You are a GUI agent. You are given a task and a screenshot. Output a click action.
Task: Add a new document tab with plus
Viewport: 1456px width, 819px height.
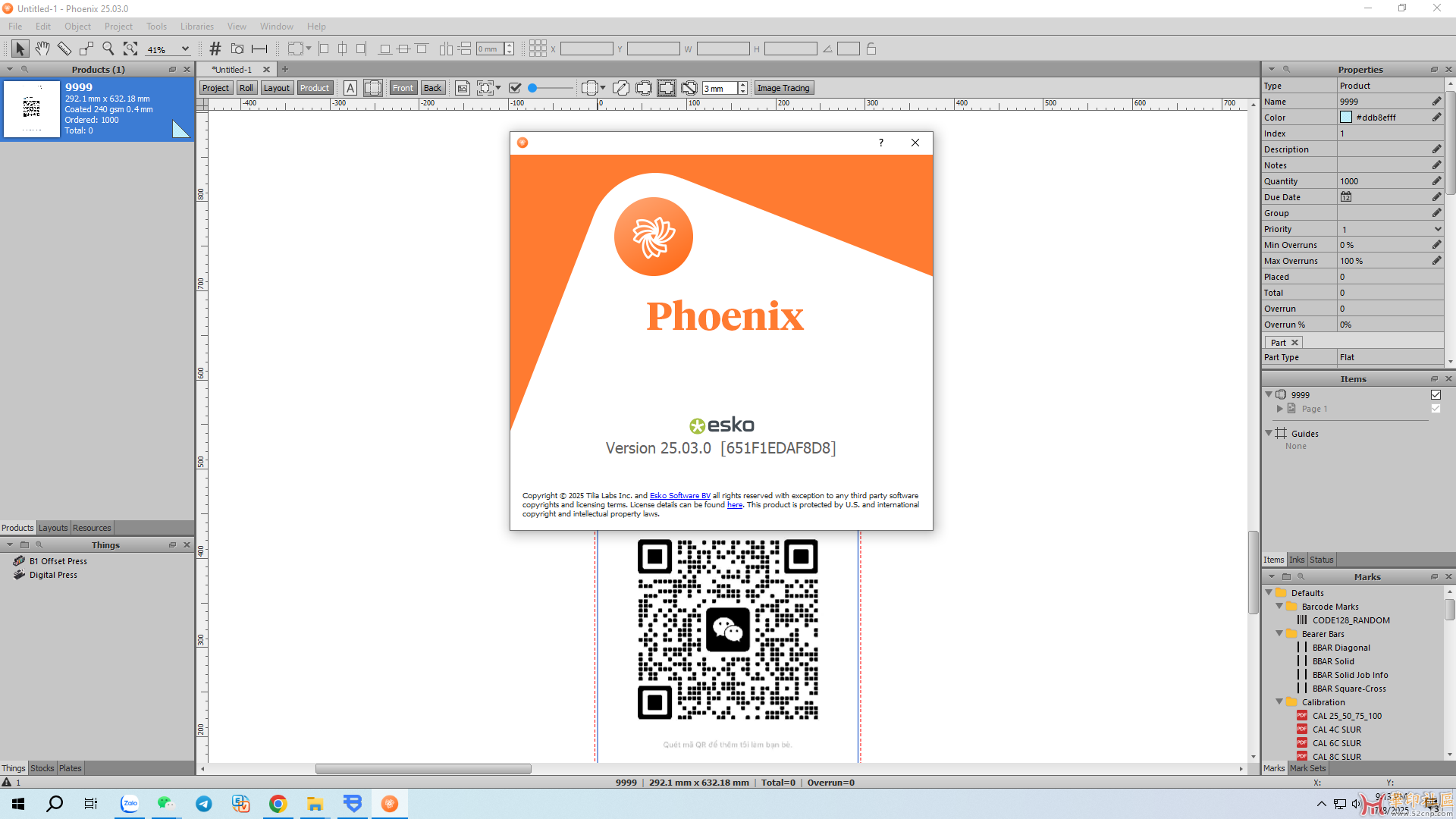[x=285, y=69]
